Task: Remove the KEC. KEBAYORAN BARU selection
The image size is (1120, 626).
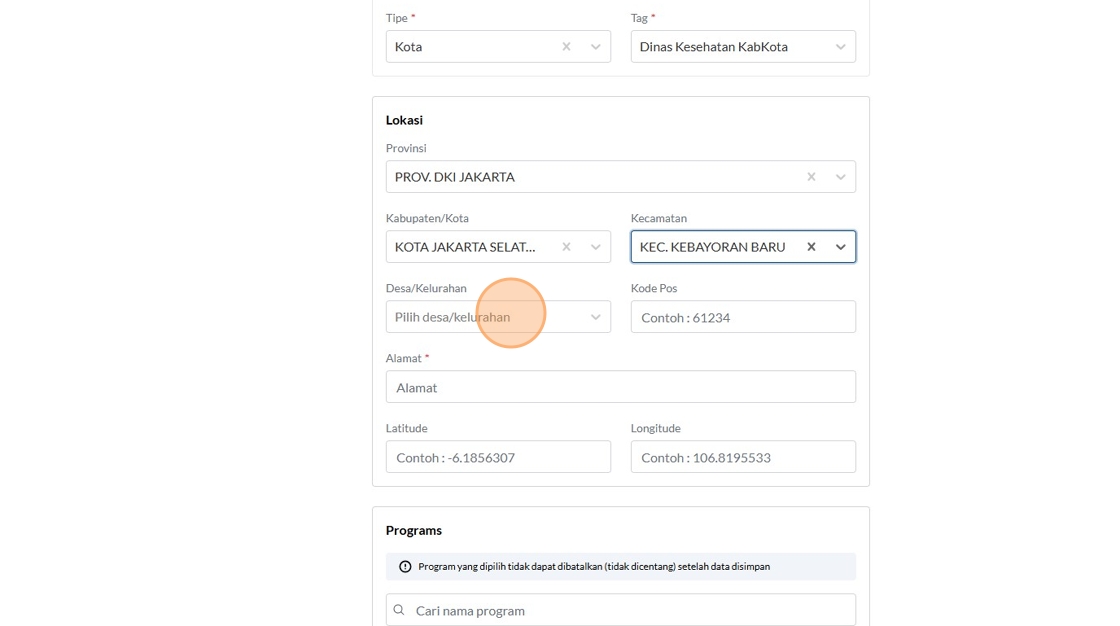Action: pos(811,247)
